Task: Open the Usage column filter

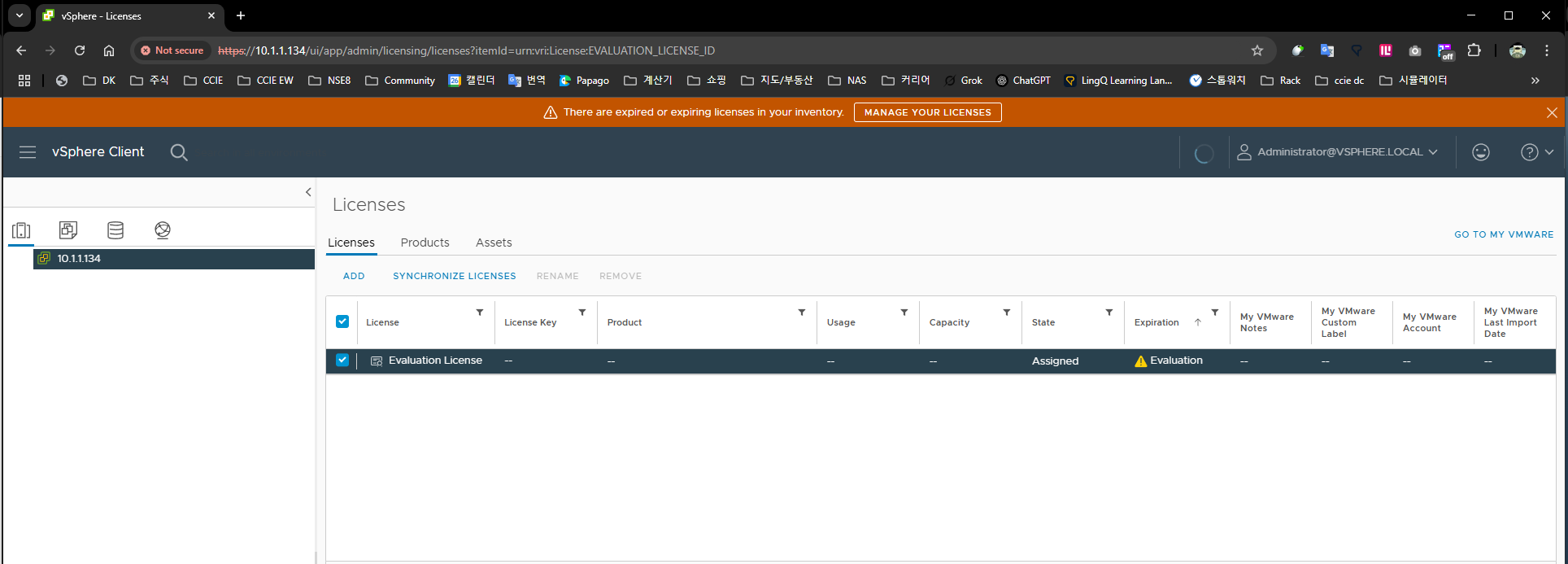Action: pos(904,313)
